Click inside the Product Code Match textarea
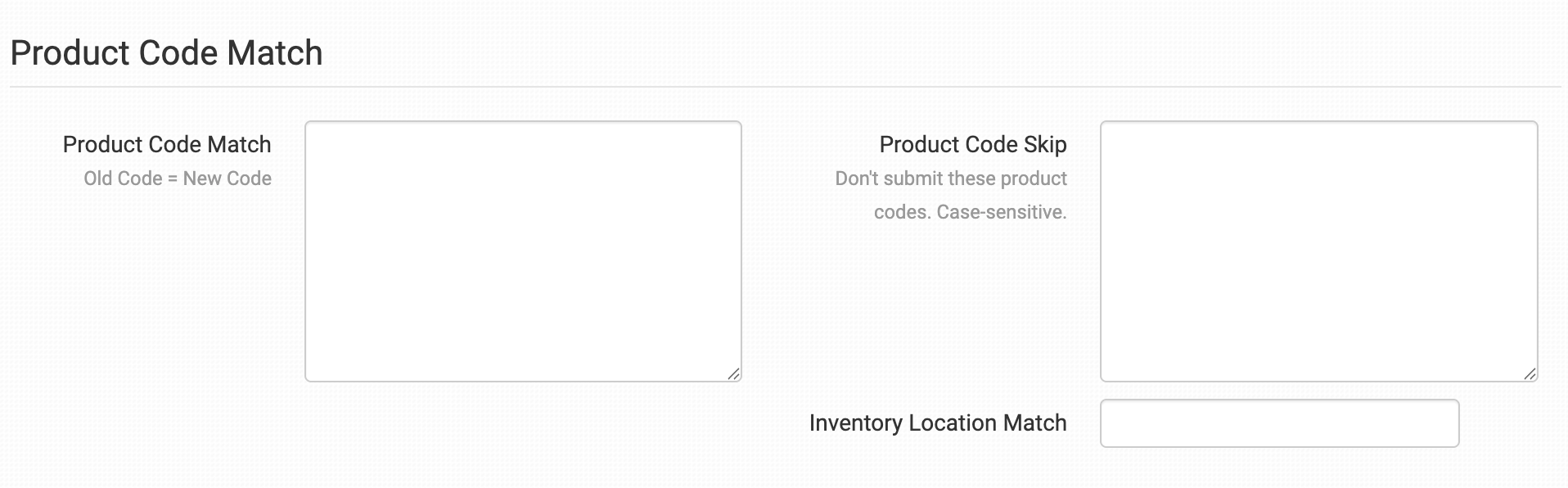 pyautogui.click(x=523, y=251)
